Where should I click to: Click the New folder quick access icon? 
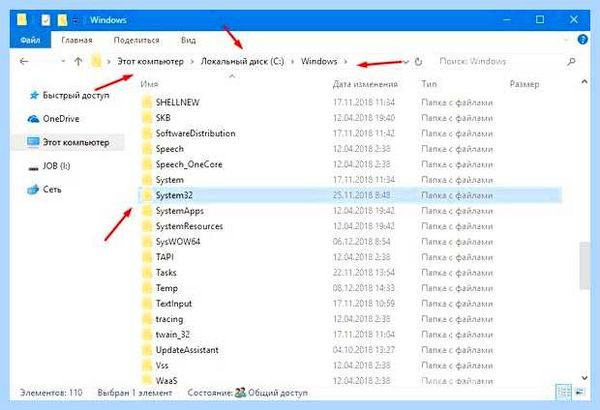tap(62, 20)
